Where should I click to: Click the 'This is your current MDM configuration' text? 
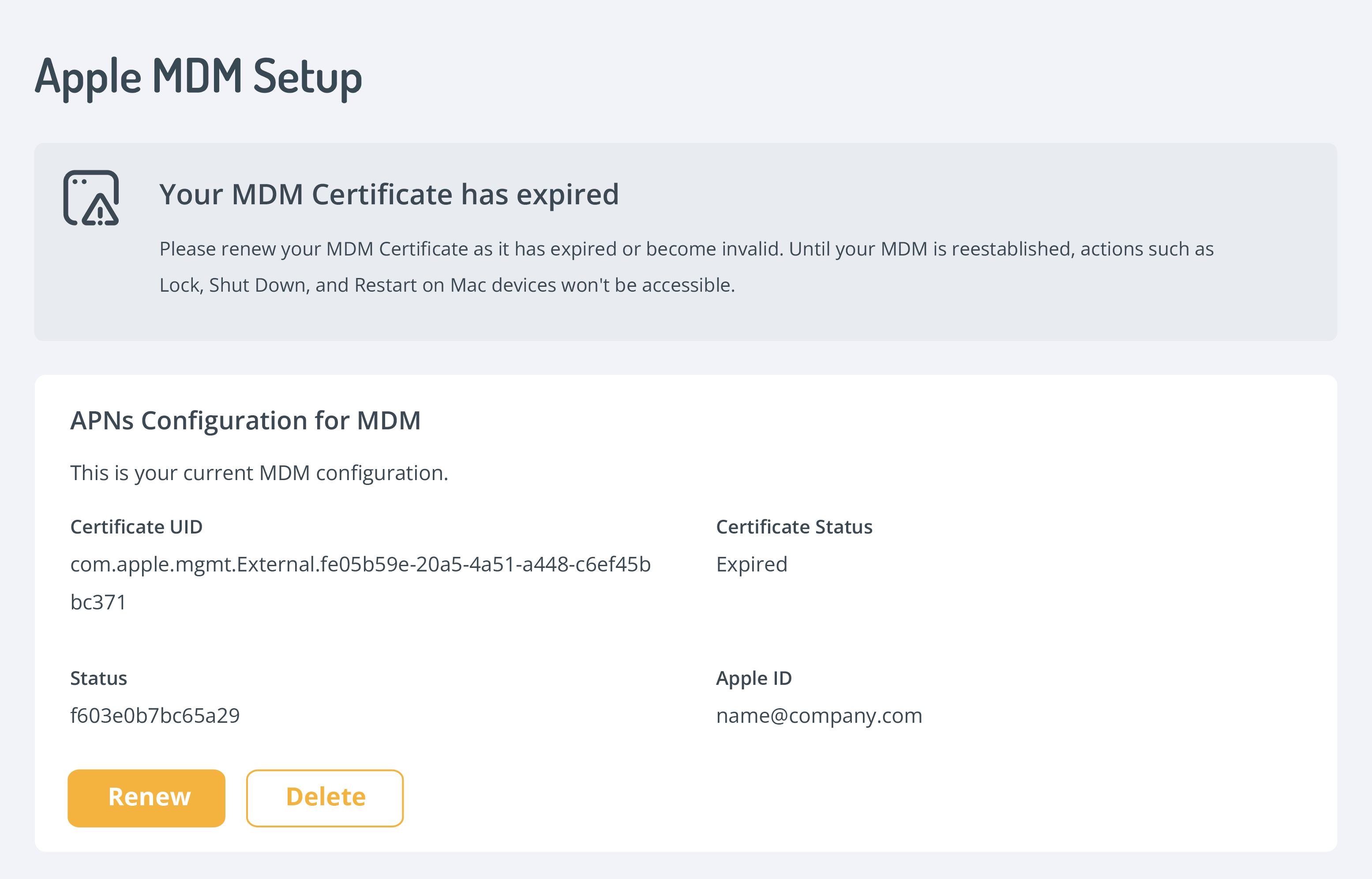pos(259,473)
